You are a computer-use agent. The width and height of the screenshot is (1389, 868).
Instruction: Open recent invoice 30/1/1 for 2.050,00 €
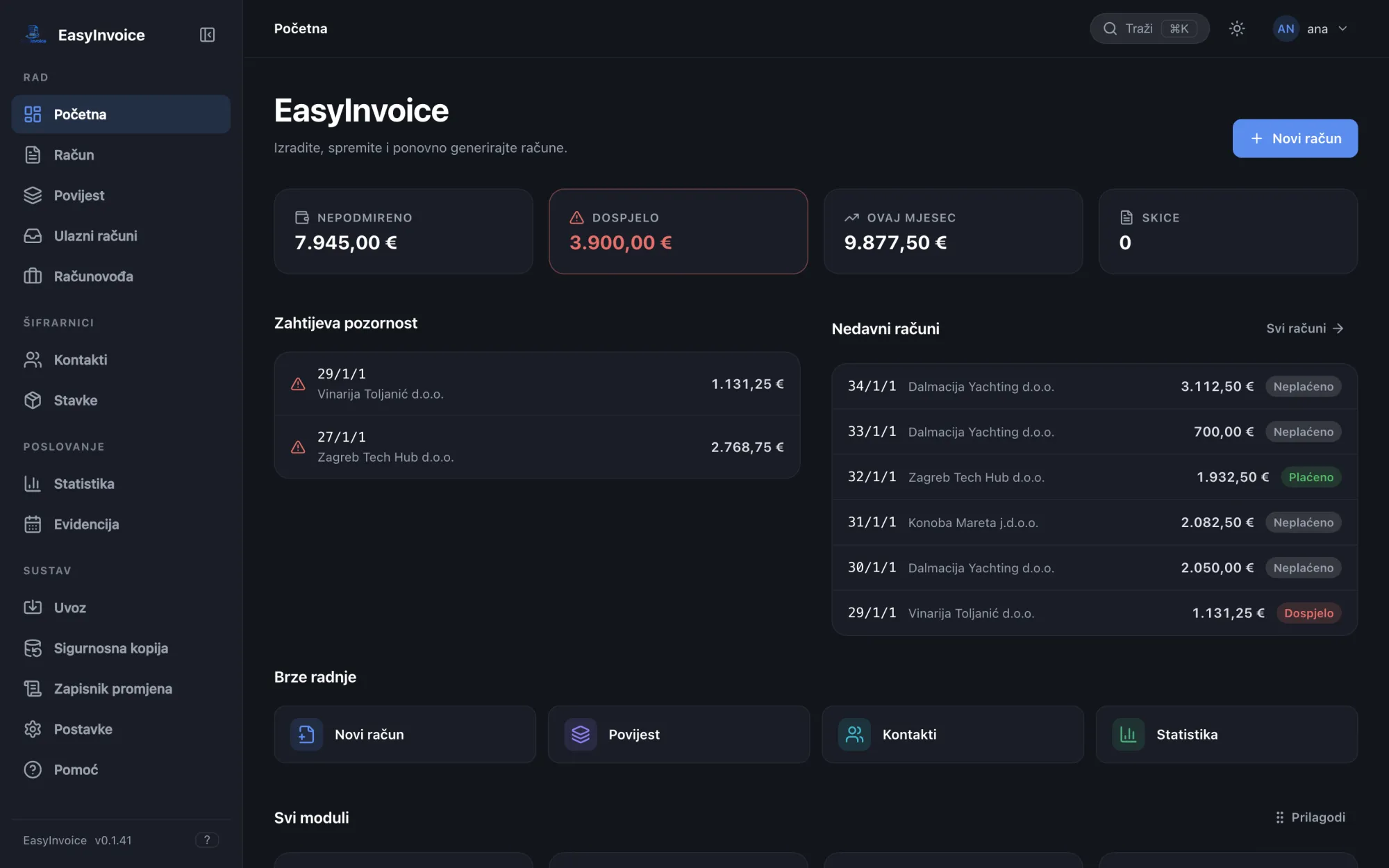coord(1095,568)
